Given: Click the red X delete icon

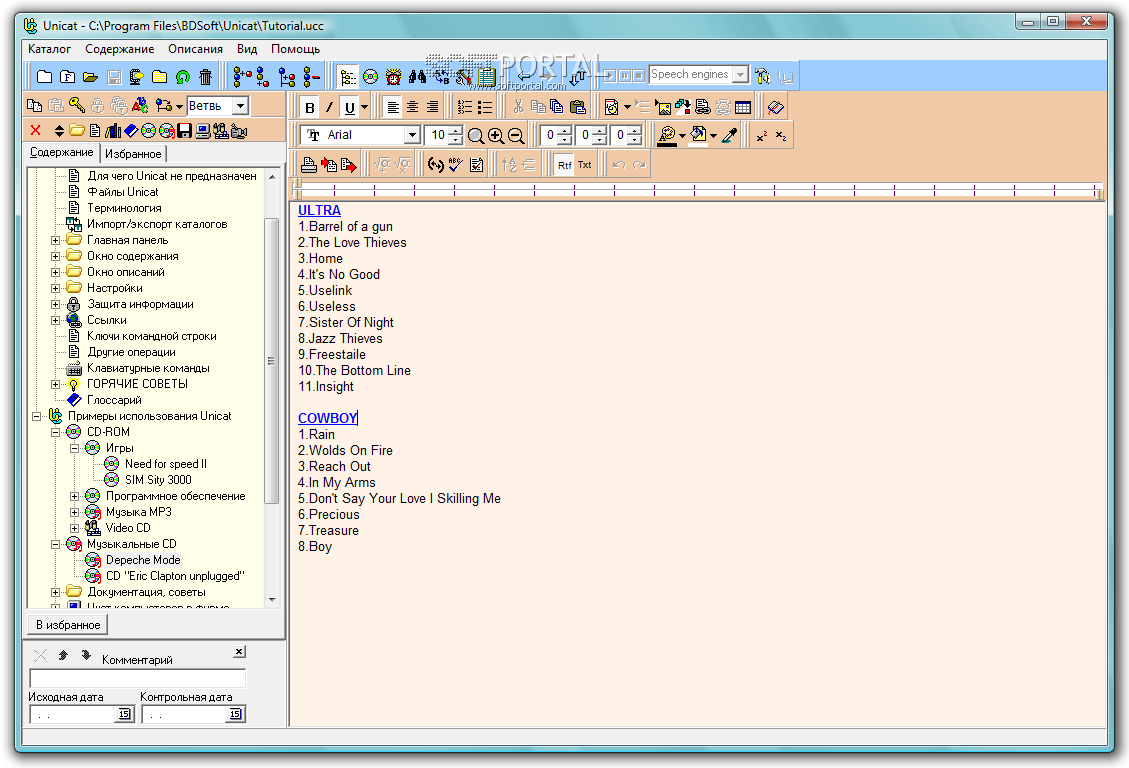Looking at the screenshot, I should tap(35, 130).
